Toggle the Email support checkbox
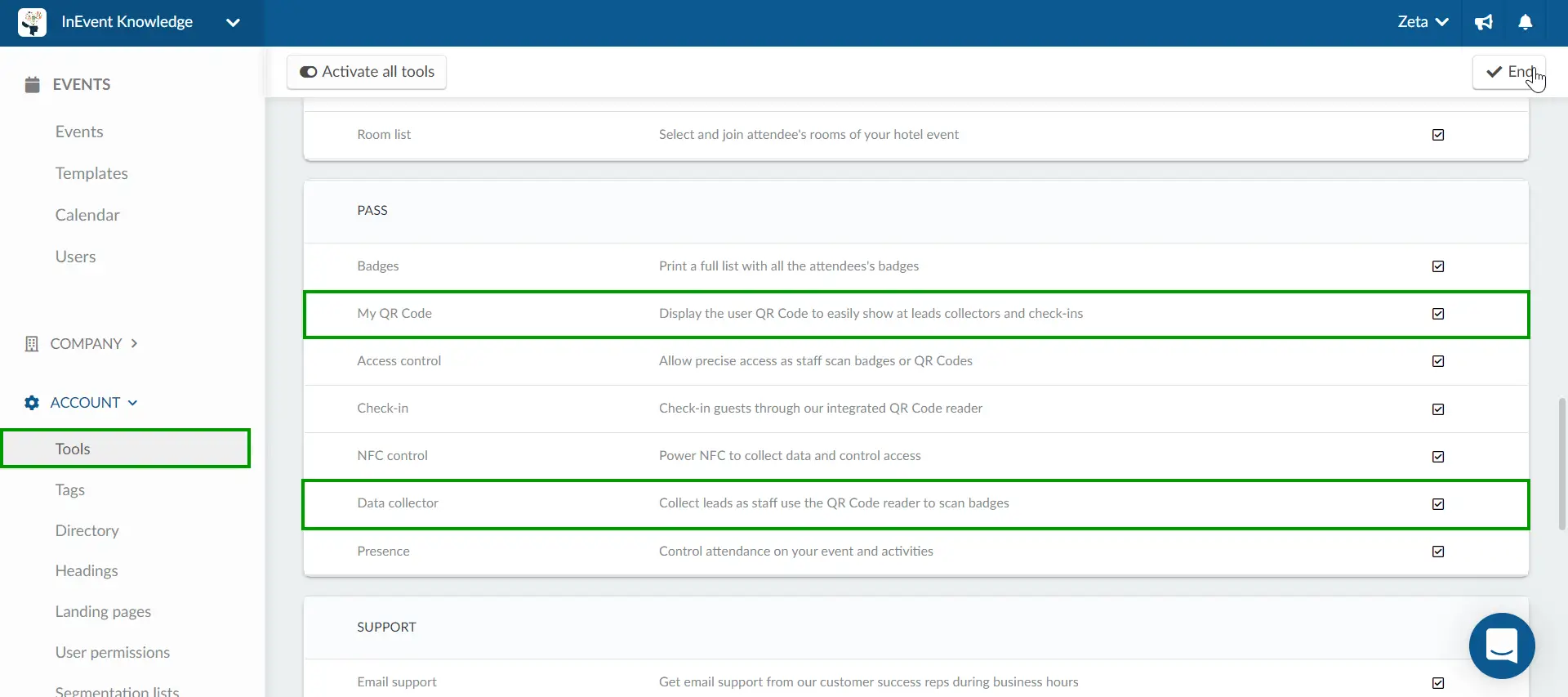Image resolution: width=1568 pixels, height=697 pixels. [1438, 683]
